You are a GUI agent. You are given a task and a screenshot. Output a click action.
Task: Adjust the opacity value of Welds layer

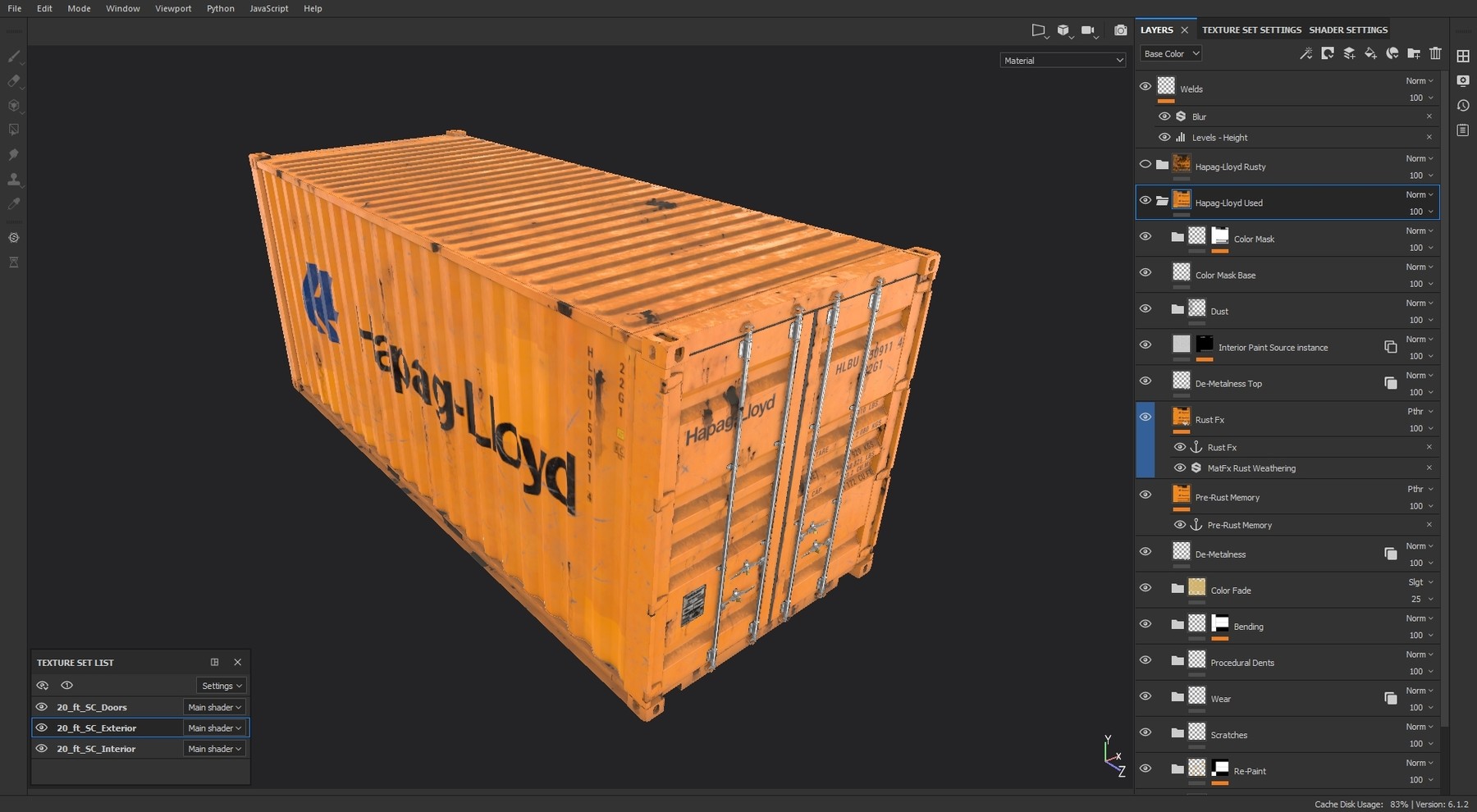(x=1420, y=98)
